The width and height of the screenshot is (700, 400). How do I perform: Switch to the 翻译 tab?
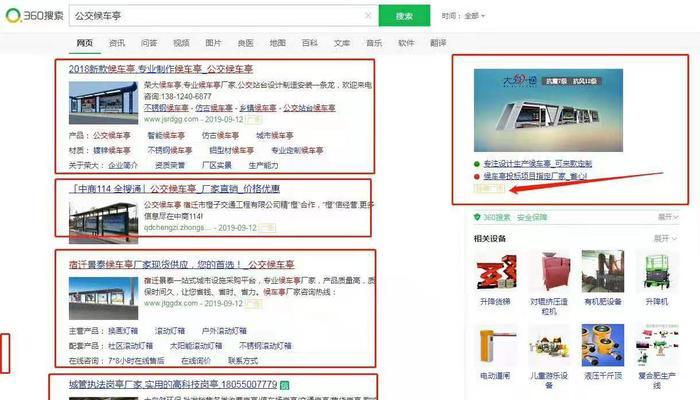pos(438,43)
